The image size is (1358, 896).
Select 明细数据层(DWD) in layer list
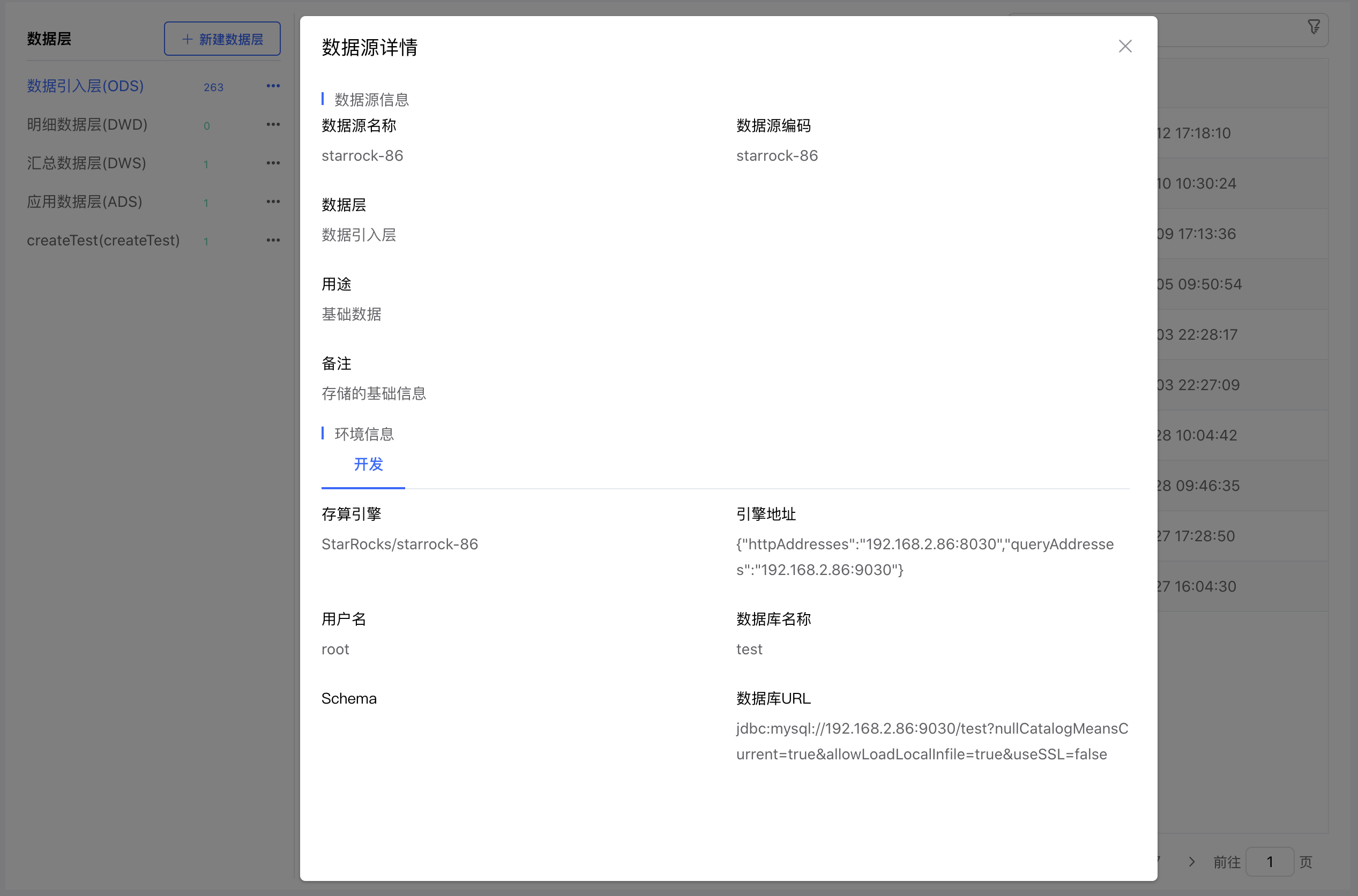[87, 124]
